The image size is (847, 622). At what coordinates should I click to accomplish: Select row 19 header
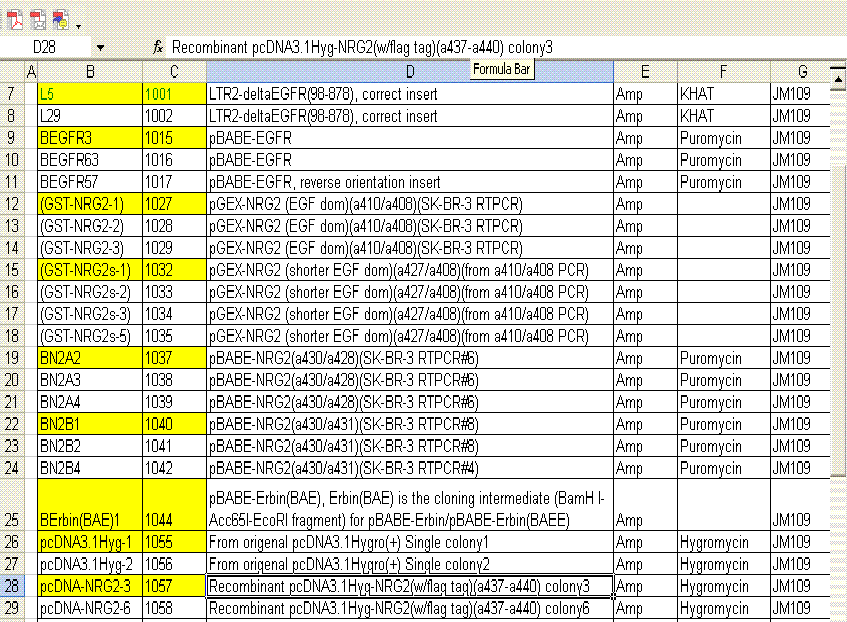click(x=12, y=358)
